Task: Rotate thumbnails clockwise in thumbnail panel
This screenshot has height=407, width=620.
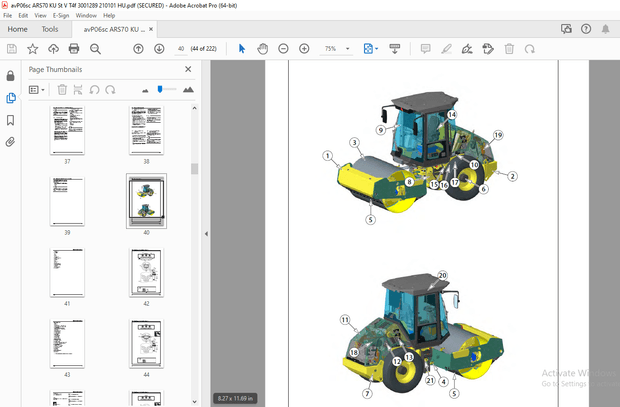Action: (111, 89)
